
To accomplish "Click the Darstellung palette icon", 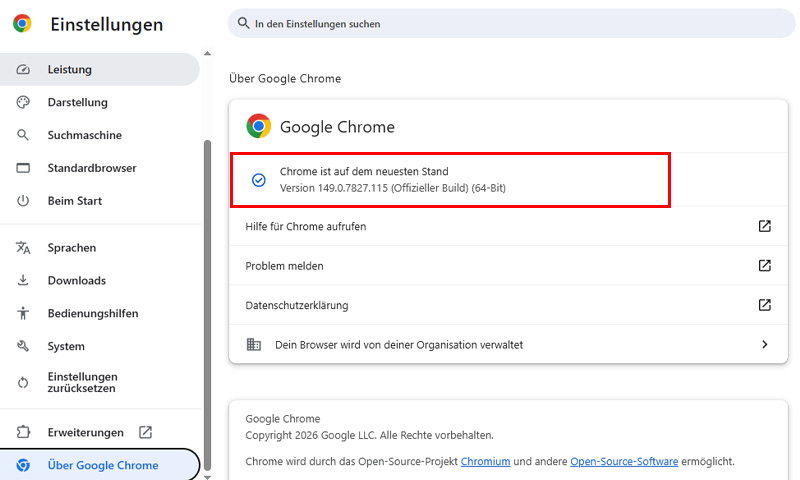I will 23,102.
